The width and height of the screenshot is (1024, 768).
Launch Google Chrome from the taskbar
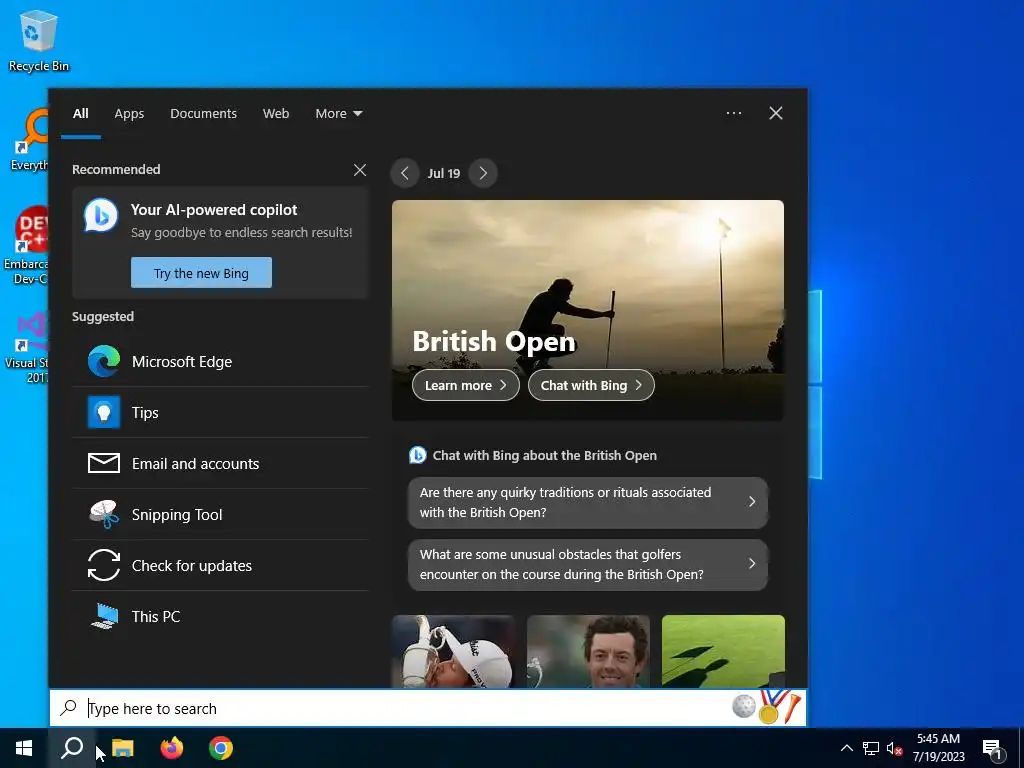[221, 748]
